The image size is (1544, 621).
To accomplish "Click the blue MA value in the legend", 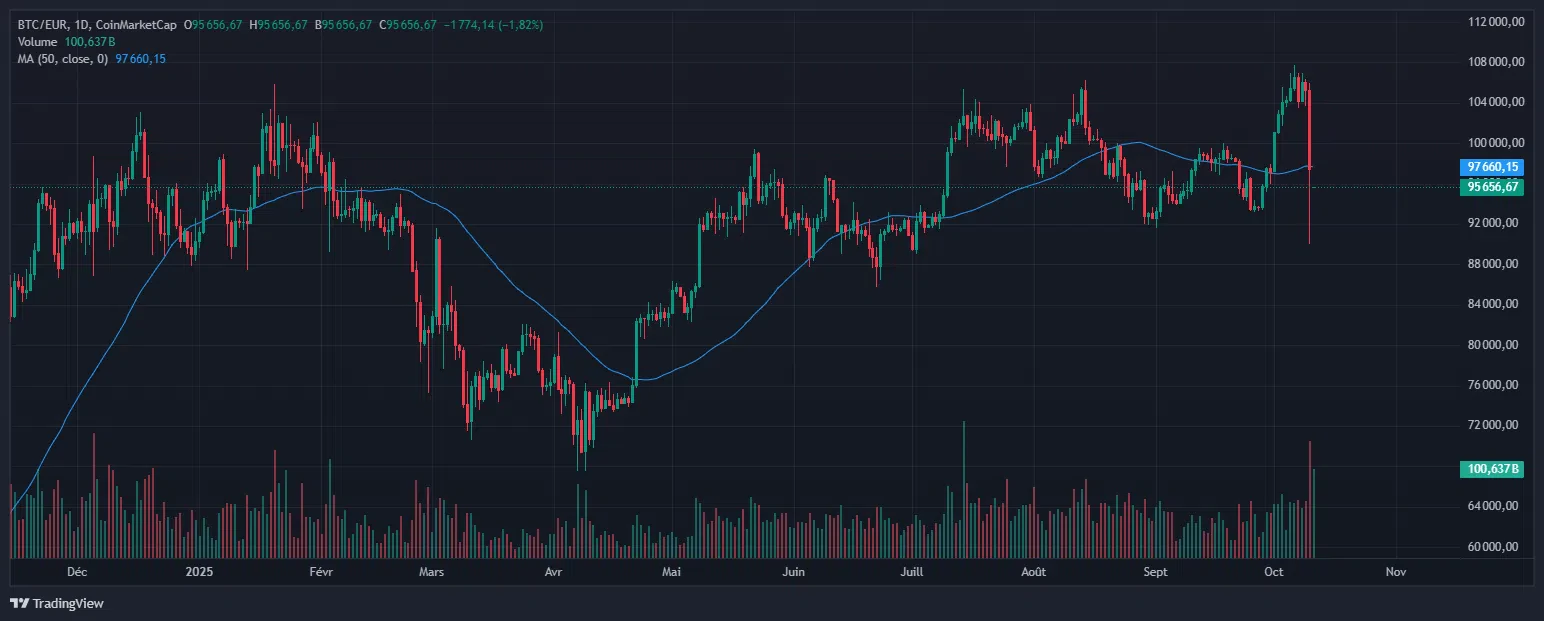I will (x=141, y=59).
